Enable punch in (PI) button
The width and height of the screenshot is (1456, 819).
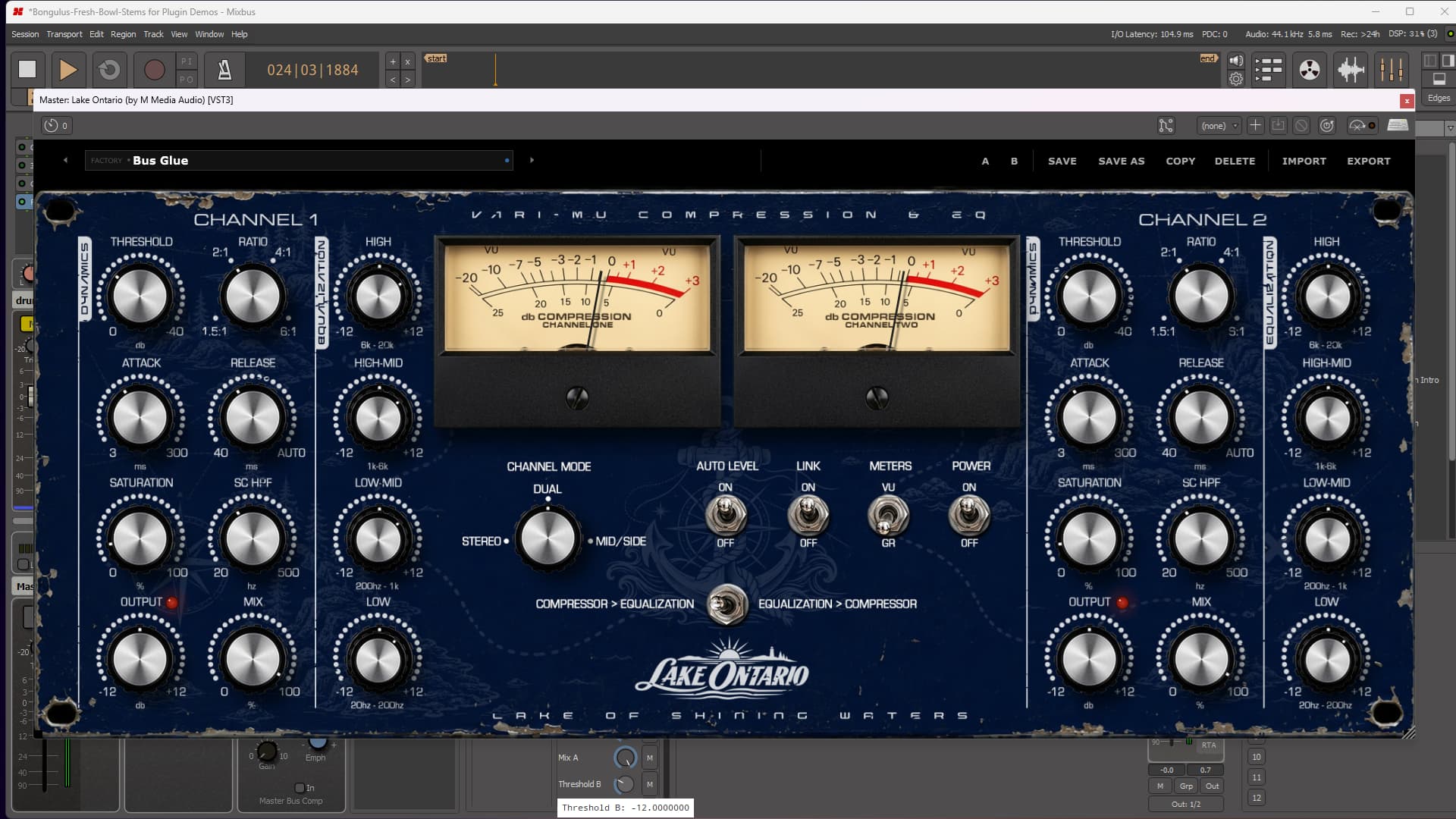pyautogui.click(x=187, y=61)
